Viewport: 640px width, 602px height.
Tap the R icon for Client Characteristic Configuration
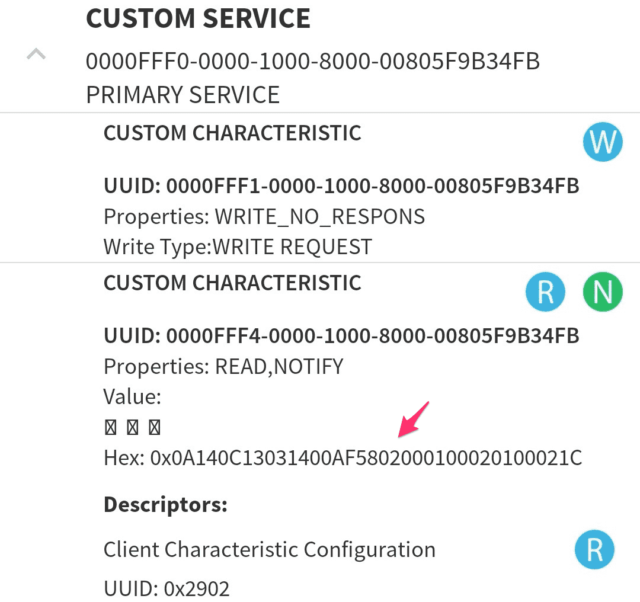coord(594,549)
